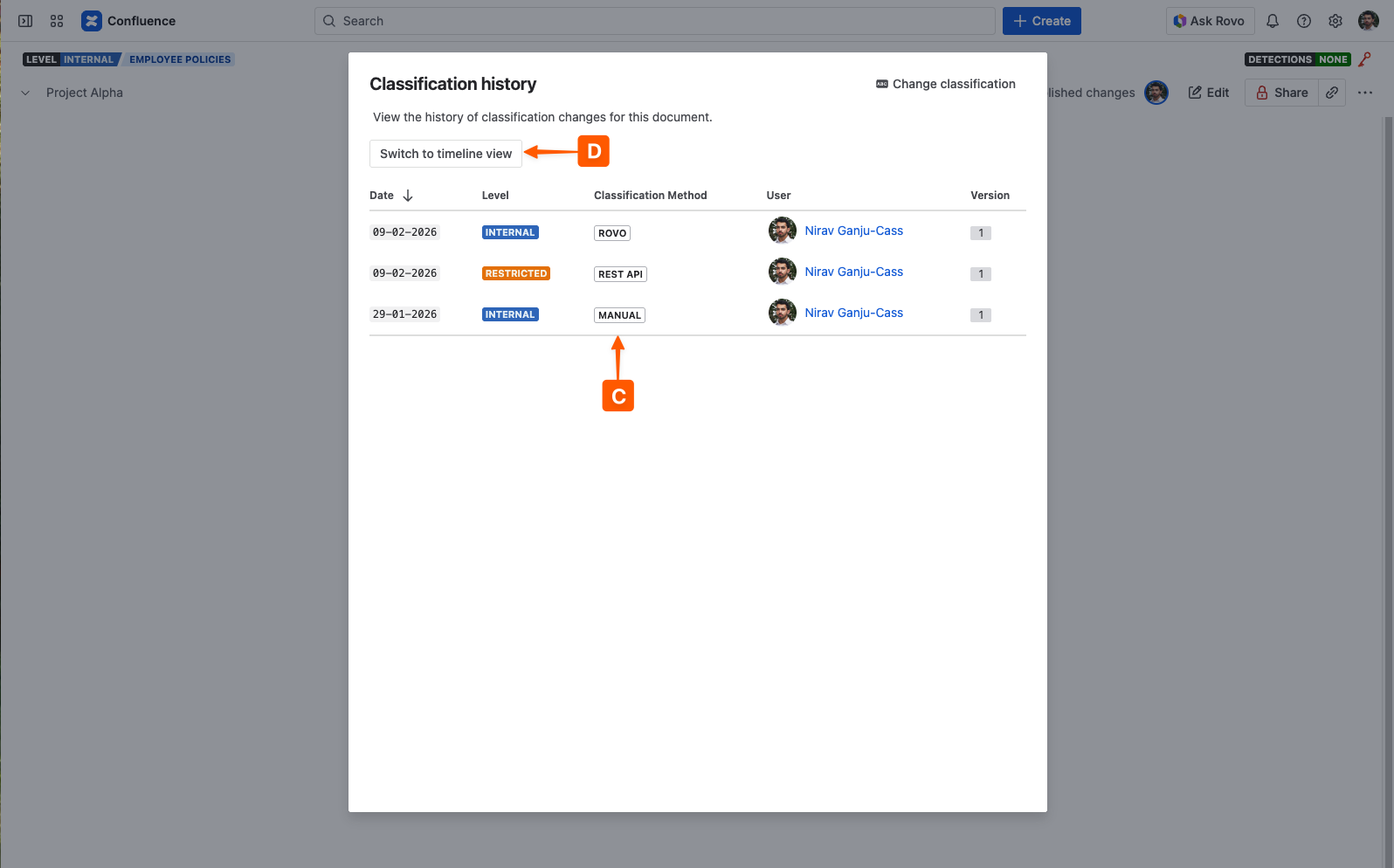Open Ask Rovo assistant

coord(1210,21)
